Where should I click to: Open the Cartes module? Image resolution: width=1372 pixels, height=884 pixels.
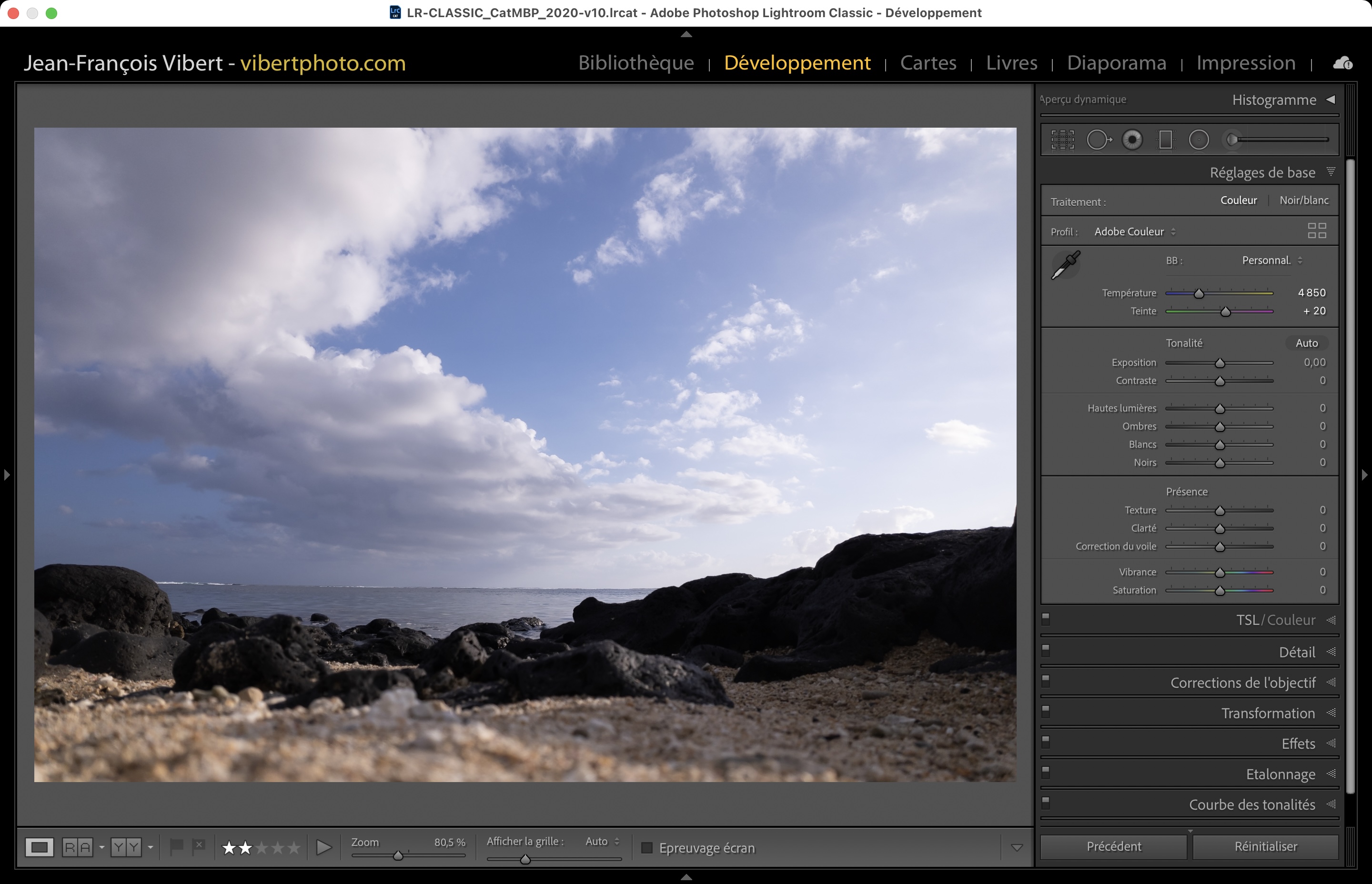click(928, 62)
